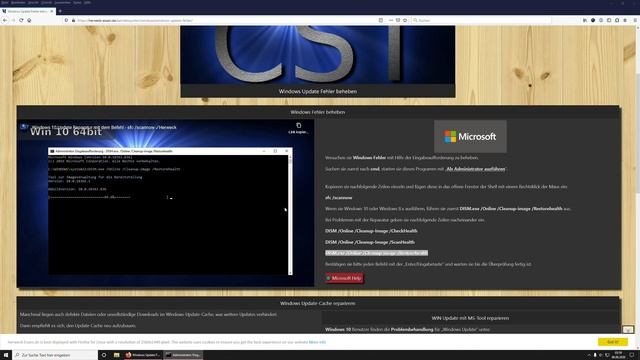Click the video channel avatar icon
640x360 pixels.
pyautogui.click(x=24, y=127)
